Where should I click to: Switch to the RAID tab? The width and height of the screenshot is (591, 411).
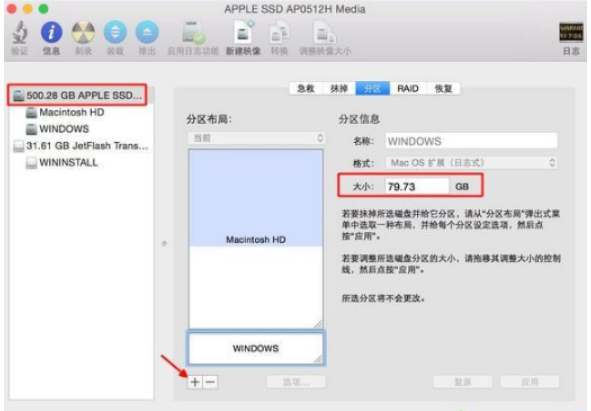click(x=408, y=89)
